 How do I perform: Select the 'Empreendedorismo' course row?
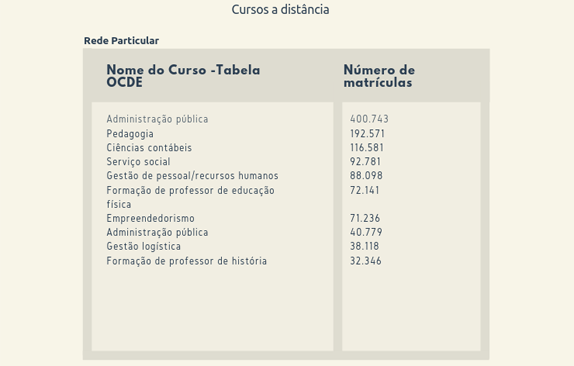(150, 218)
